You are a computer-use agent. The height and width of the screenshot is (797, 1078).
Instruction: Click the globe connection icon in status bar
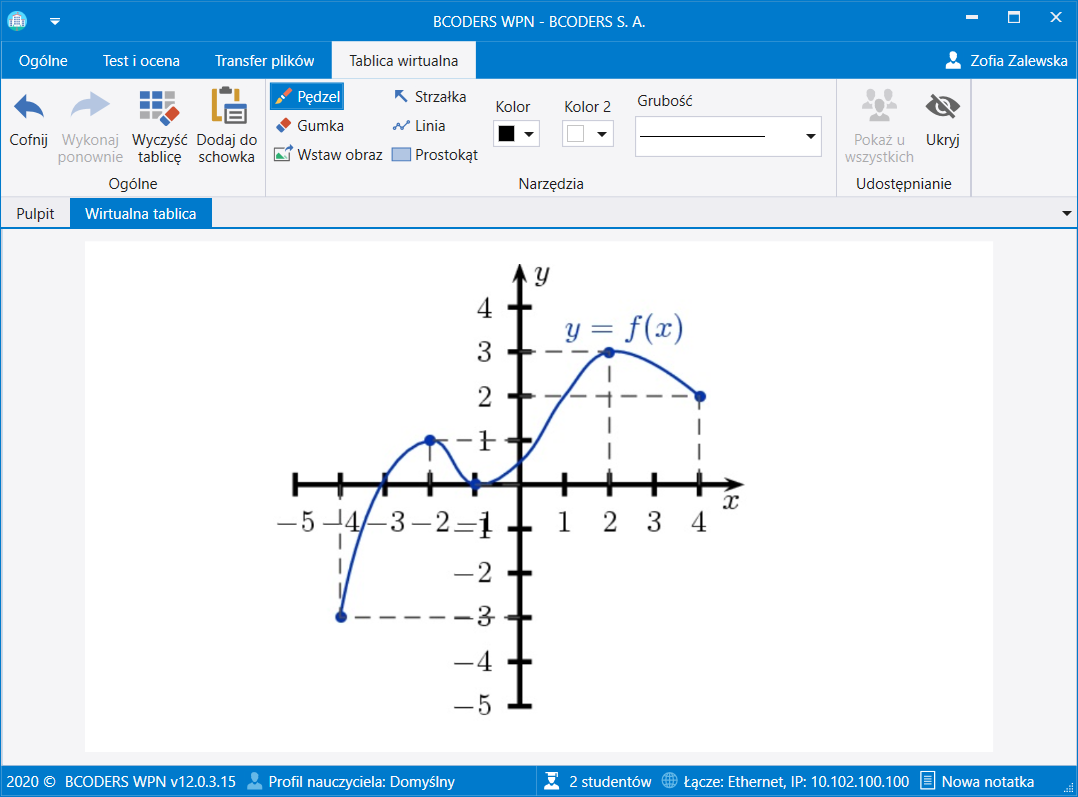(670, 781)
